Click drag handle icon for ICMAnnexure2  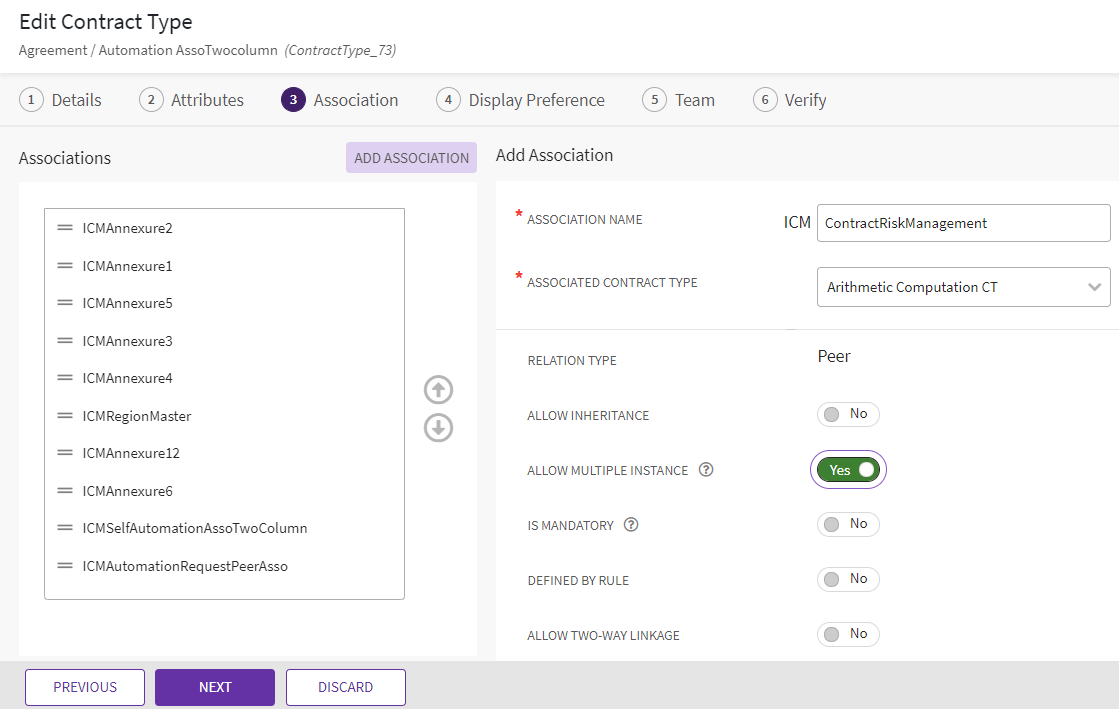tap(65, 228)
